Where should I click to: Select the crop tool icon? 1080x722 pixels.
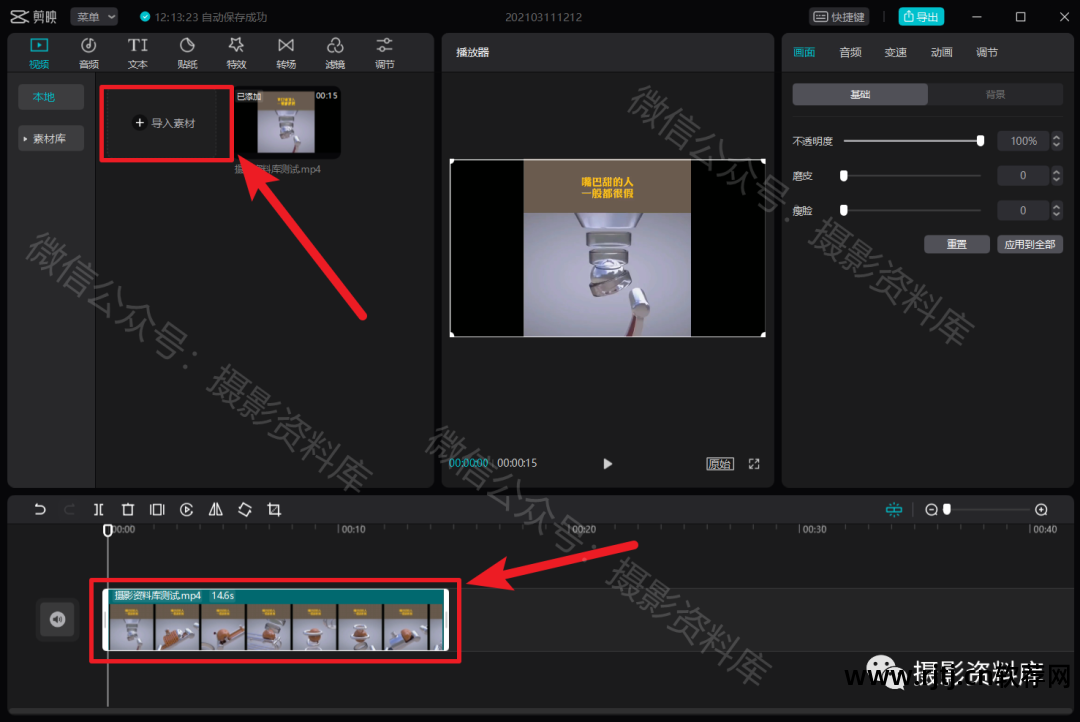[x=274, y=510]
